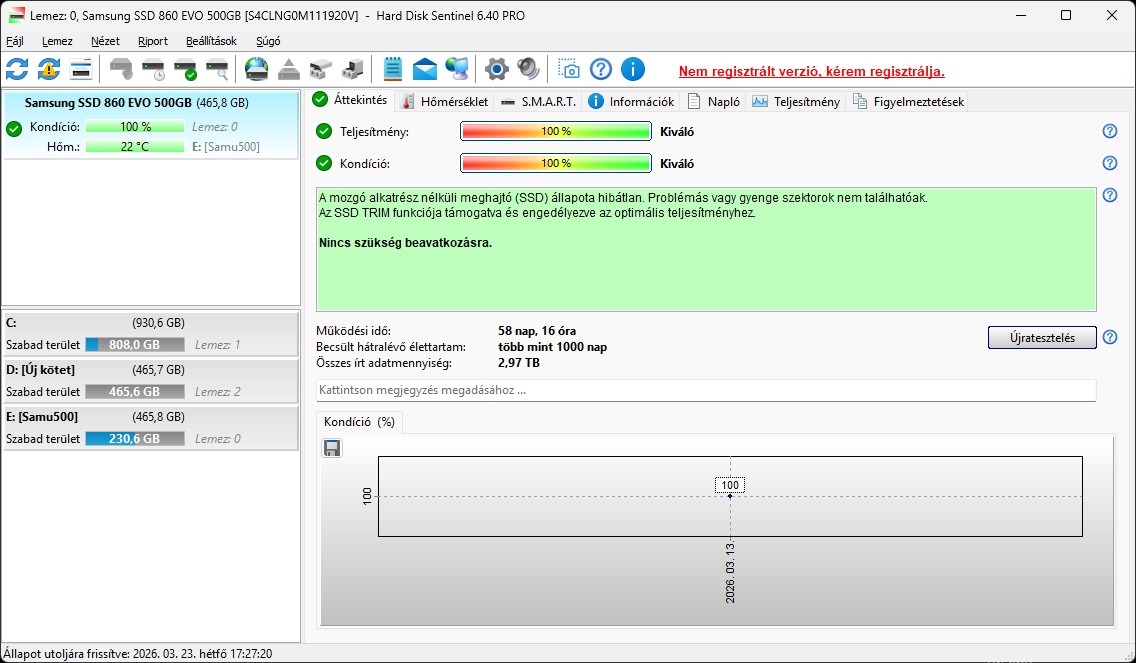Open the Súgó menu
Viewport: 1136px width, 663px height.
(x=268, y=41)
